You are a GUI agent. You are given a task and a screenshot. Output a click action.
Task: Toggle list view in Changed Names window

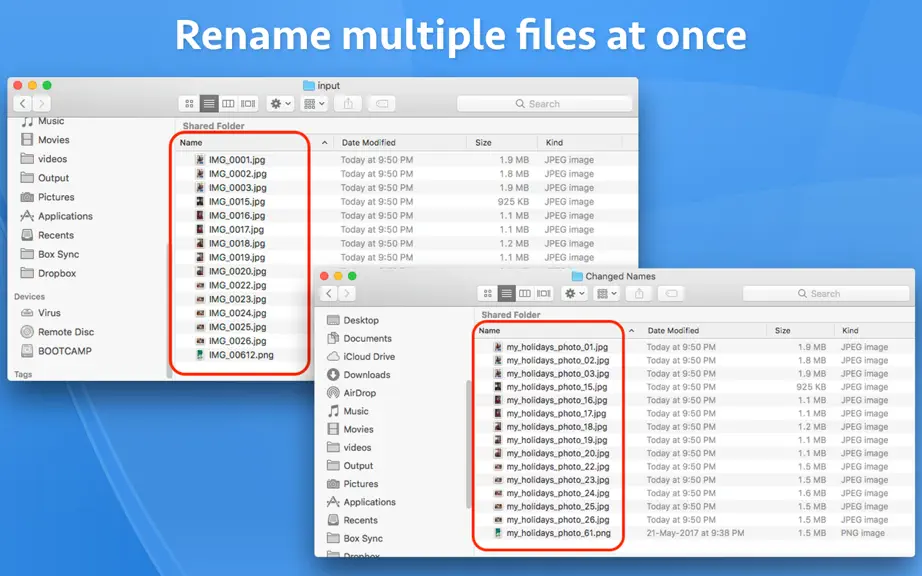pos(506,293)
